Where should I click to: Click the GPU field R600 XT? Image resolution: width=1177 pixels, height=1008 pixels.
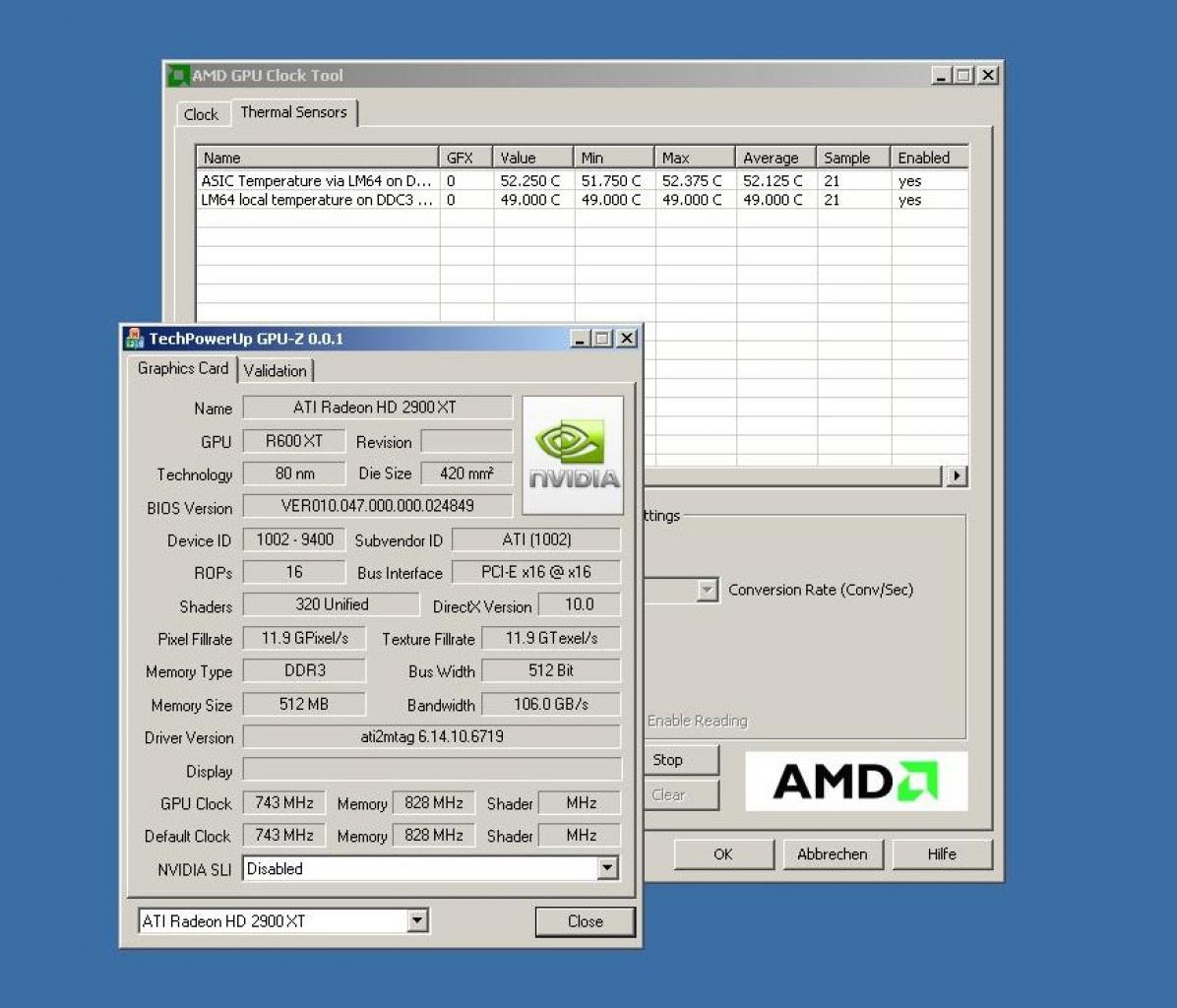tap(294, 441)
